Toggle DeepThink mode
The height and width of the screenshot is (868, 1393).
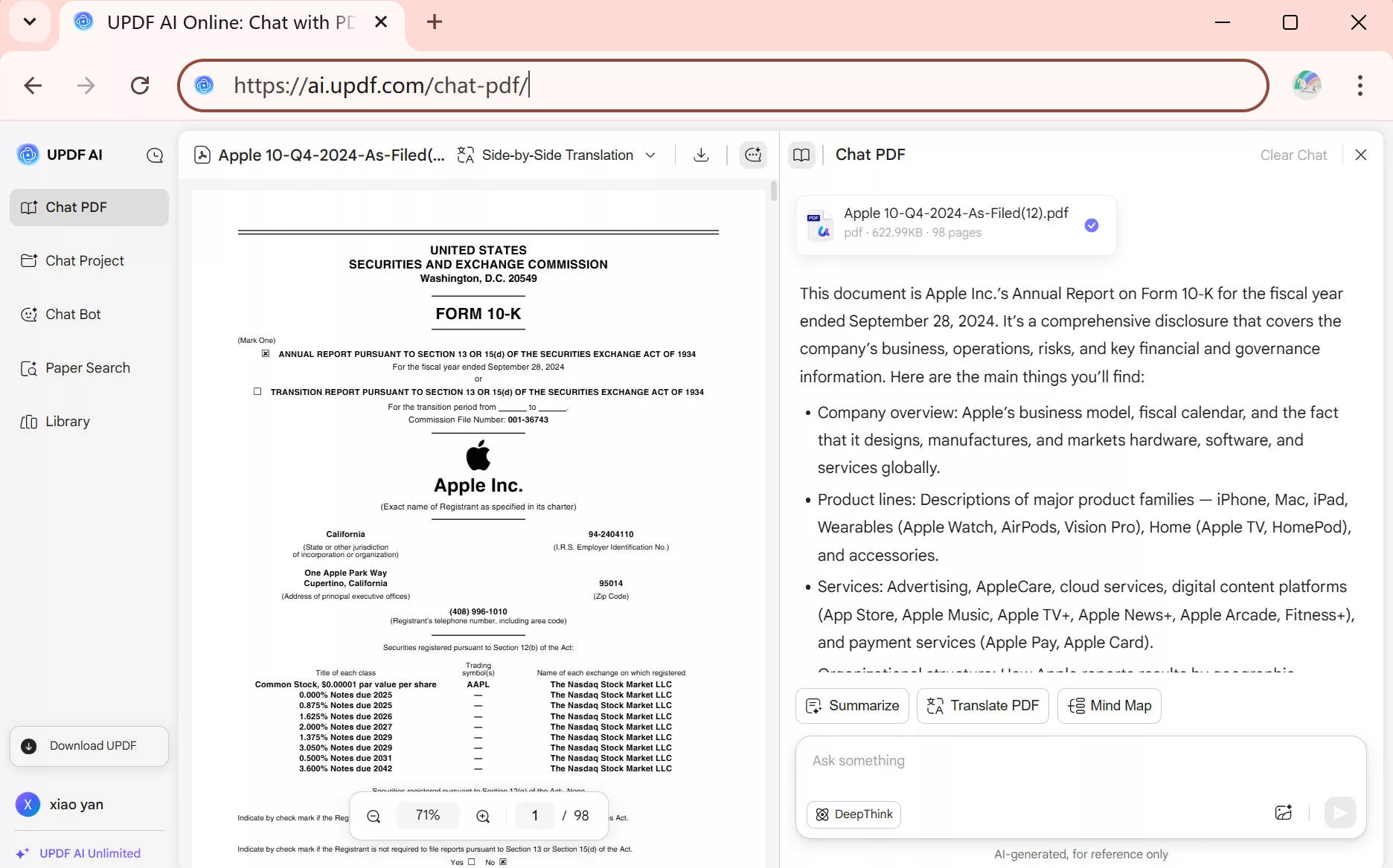tap(854, 814)
